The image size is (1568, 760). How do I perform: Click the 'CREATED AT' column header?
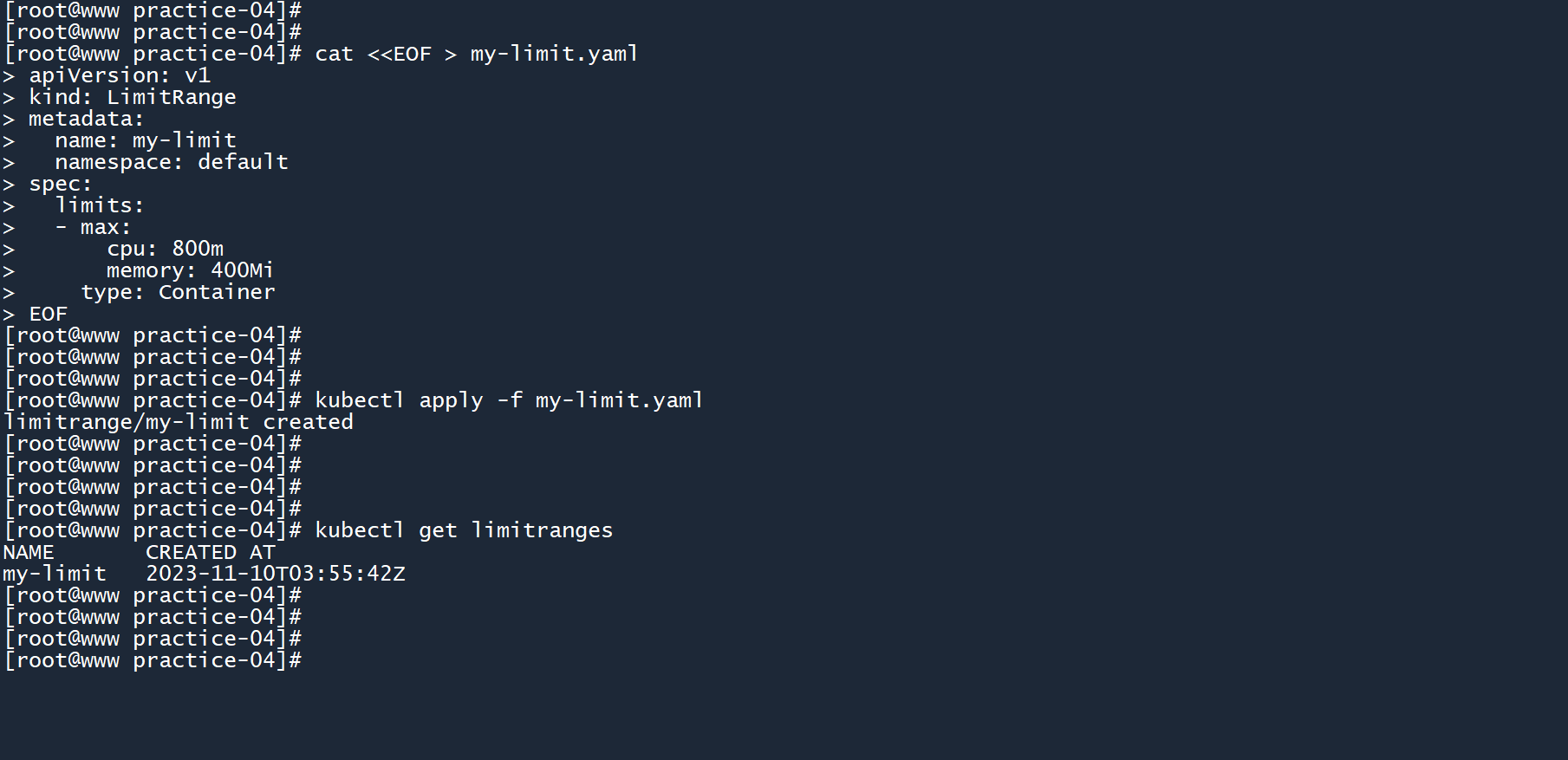point(210,552)
